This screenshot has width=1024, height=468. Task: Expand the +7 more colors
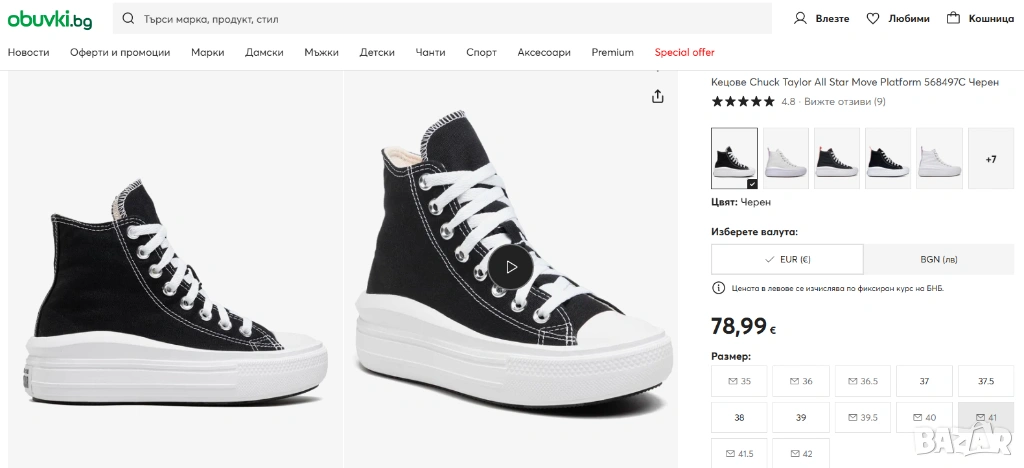[990, 158]
